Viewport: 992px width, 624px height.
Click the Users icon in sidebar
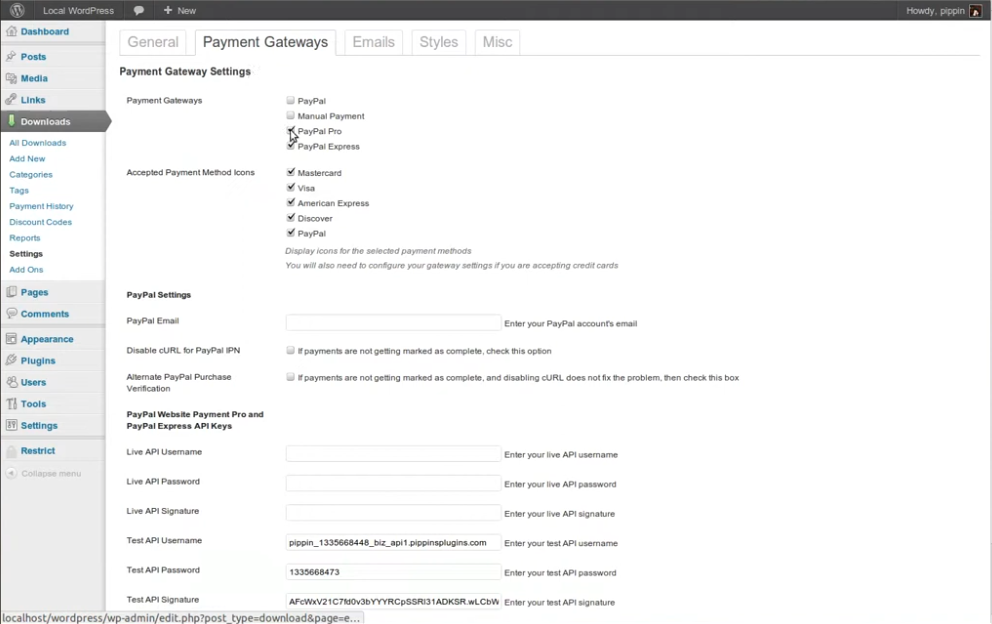[x=12, y=382]
